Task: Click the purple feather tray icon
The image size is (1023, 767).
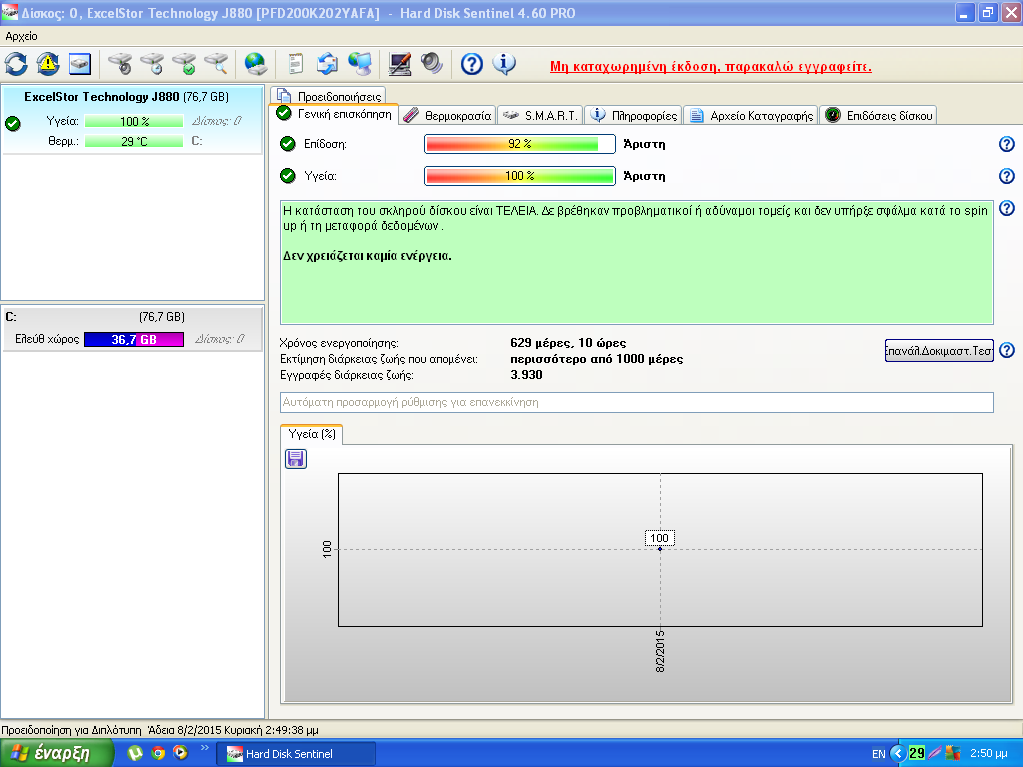Action: [934, 753]
